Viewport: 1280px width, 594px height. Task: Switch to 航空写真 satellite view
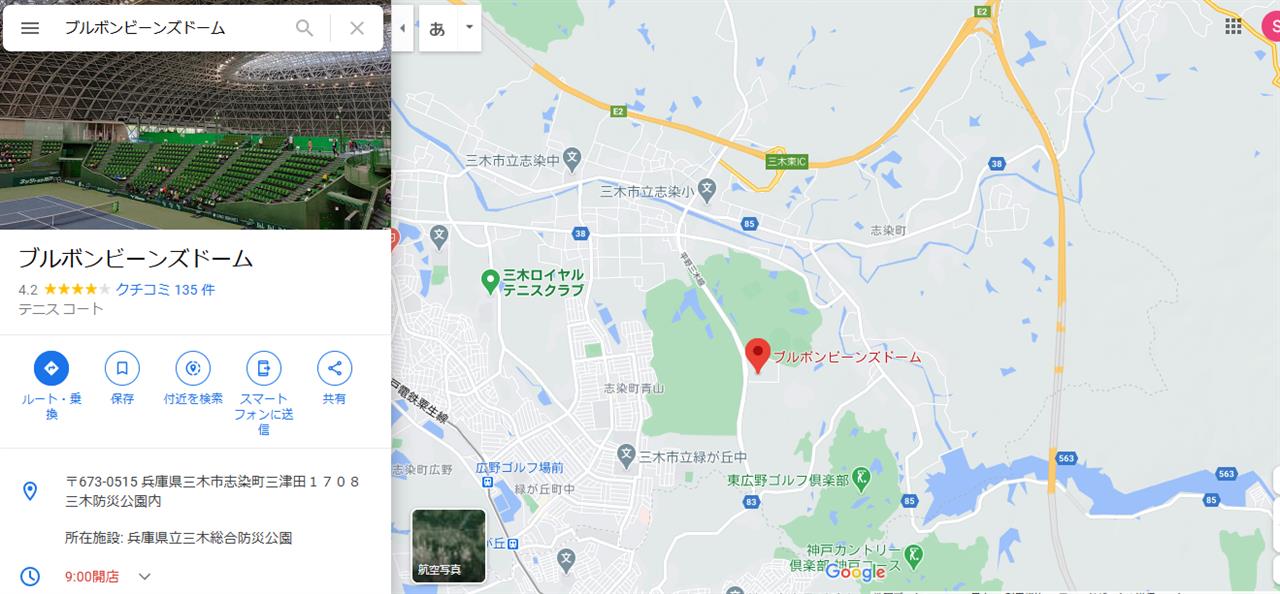[449, 546]
